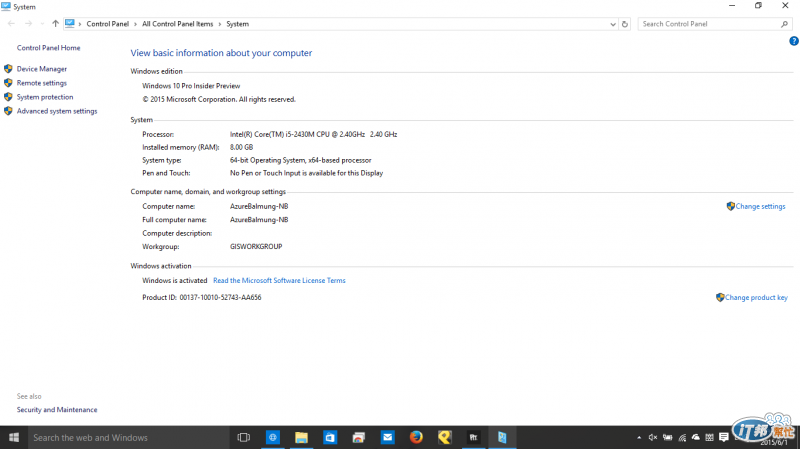Open Device Manager from the sidebar
This screenshot has width=800, height=449.
(x=42, y=69)
